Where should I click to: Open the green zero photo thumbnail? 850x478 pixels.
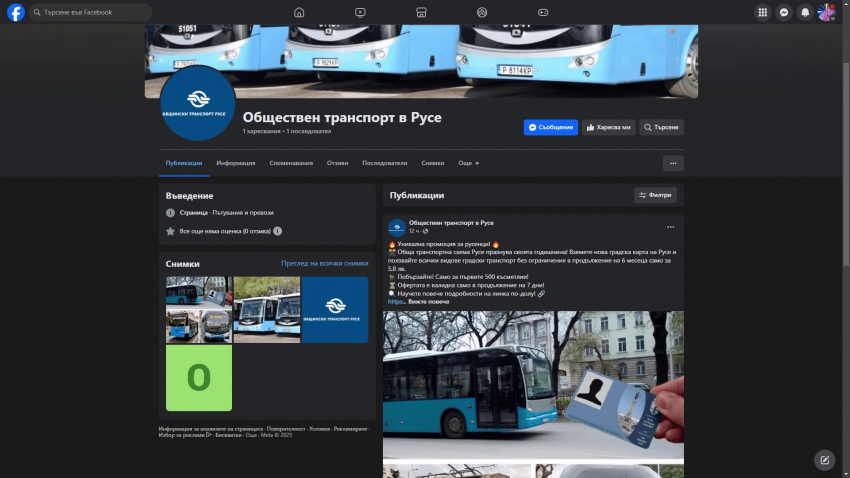click(199, 378)
